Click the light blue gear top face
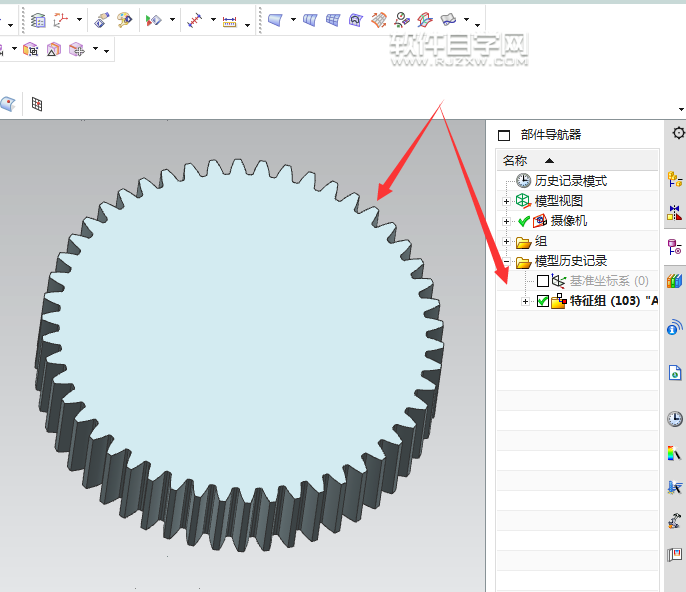Image resolution: width=686 pixels, height=592 pixels. click(x=240, y=320)
